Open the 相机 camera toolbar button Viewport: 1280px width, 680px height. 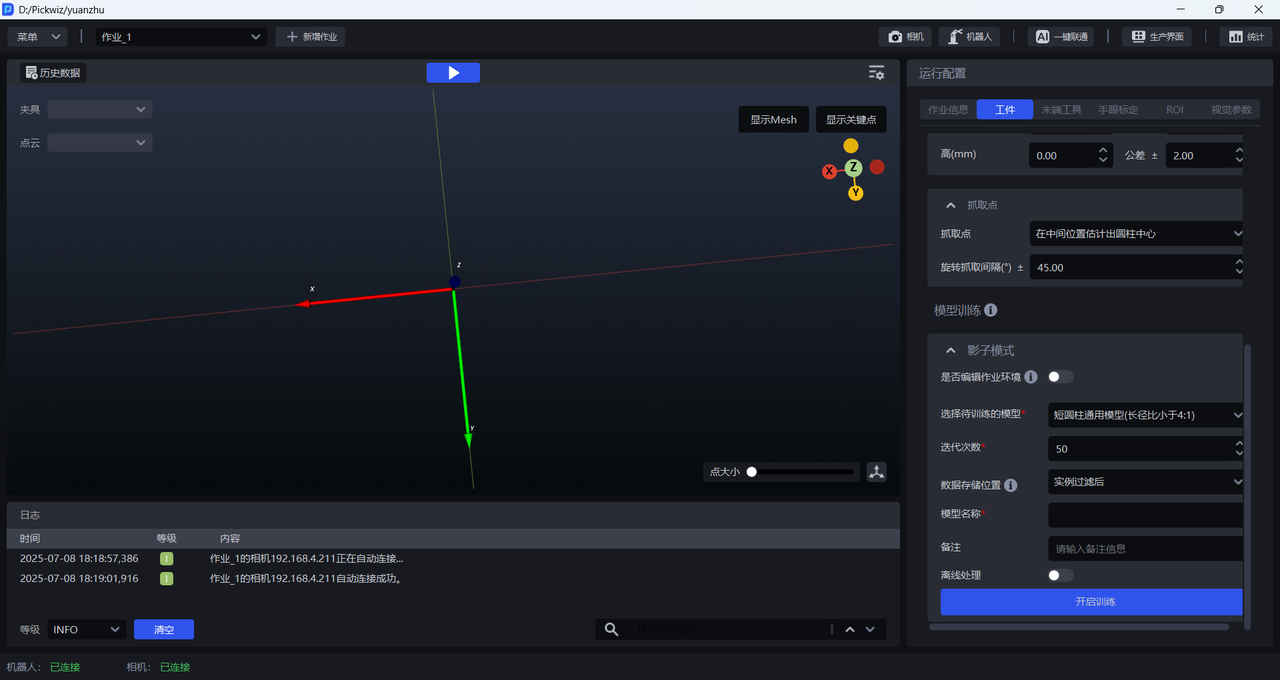click(905, 37)
